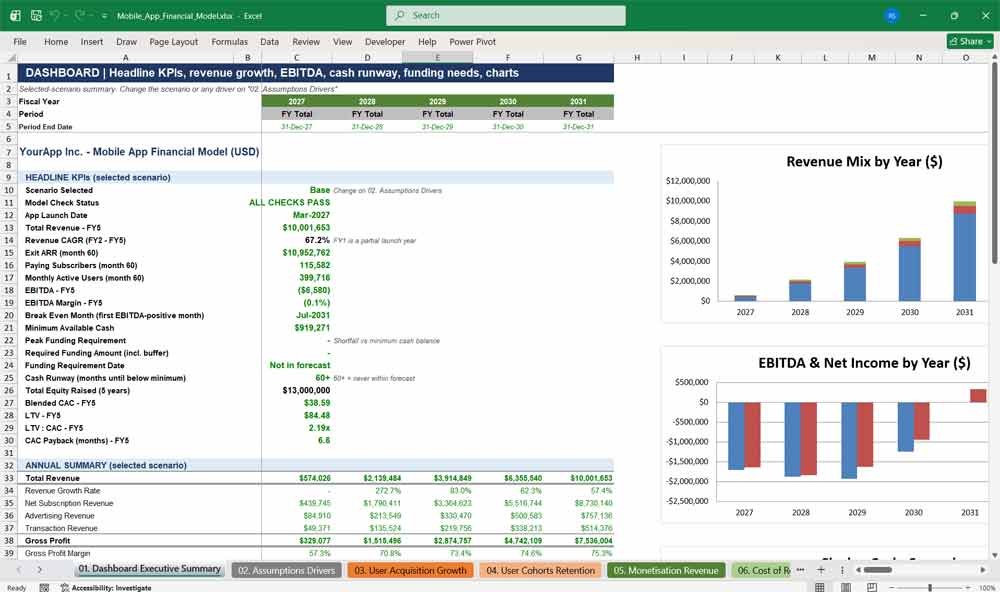Viewport: 1000px width, 592px height.
Task: Switch to the Home ribbon tab
Action: tap(56, 41)
